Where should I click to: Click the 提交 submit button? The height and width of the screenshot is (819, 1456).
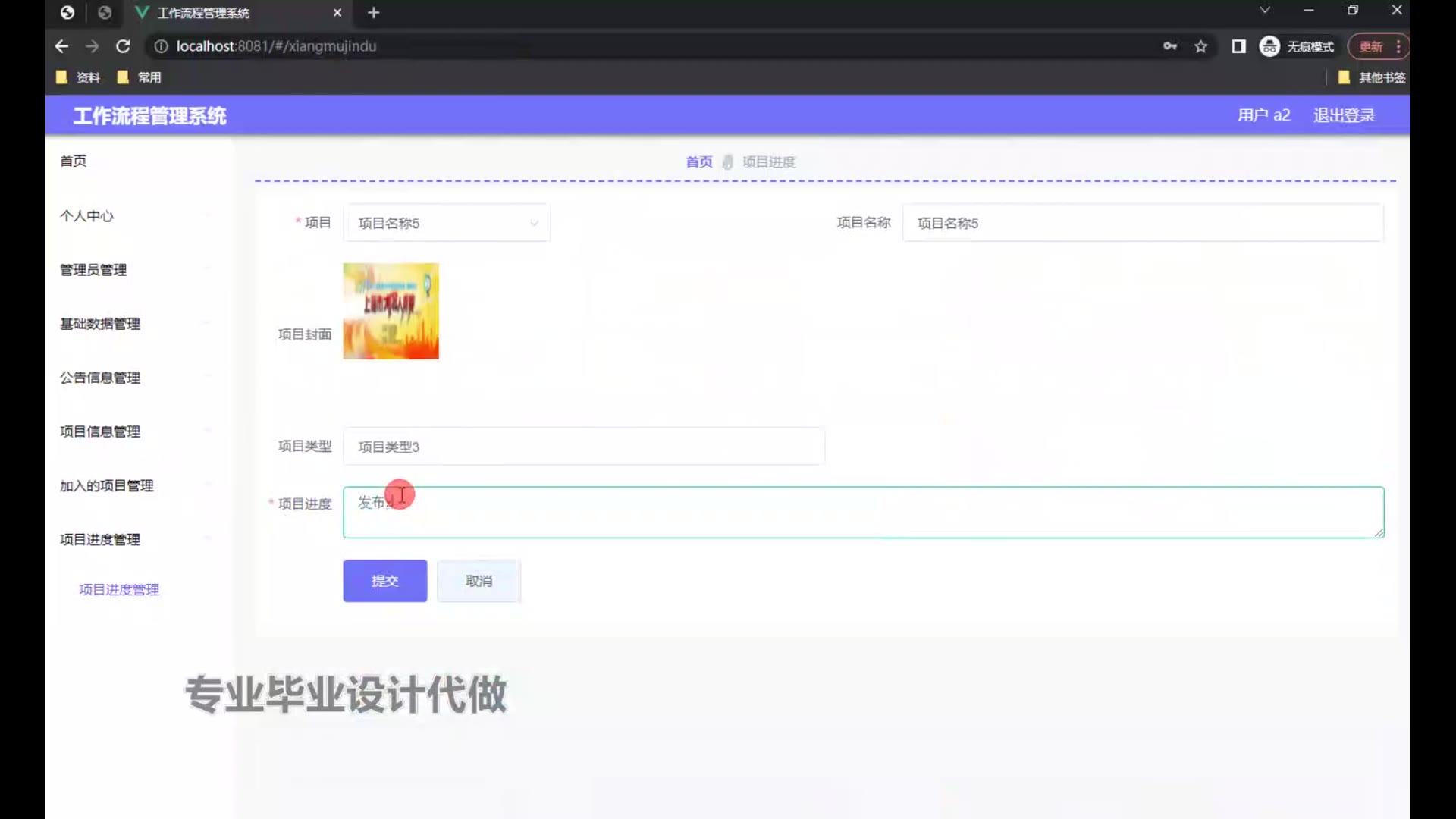(384, 581)
